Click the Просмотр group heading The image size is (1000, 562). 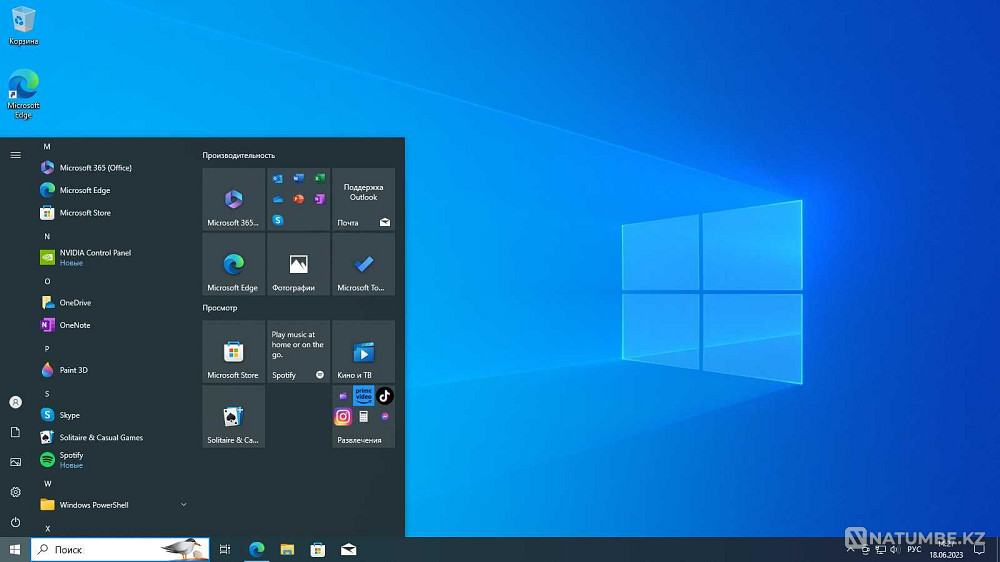[219, 307]
